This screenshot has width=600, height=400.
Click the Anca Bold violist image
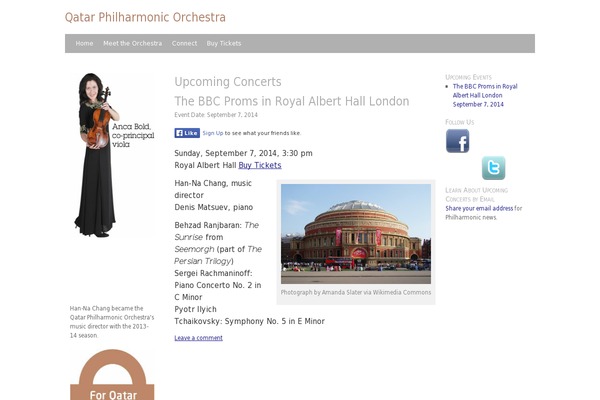[112, 155]
